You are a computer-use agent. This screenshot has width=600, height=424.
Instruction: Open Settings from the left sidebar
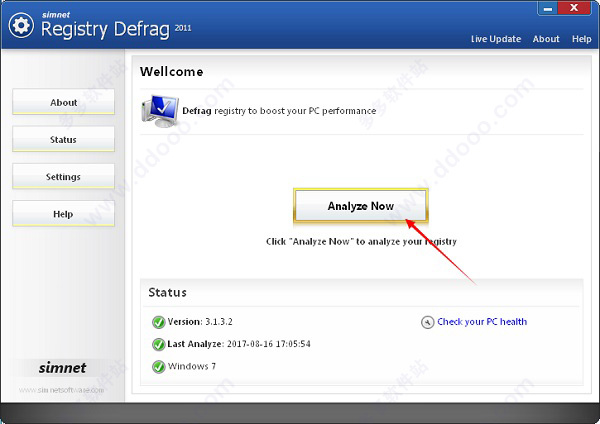pyautogui.click(x=64, y=176)
